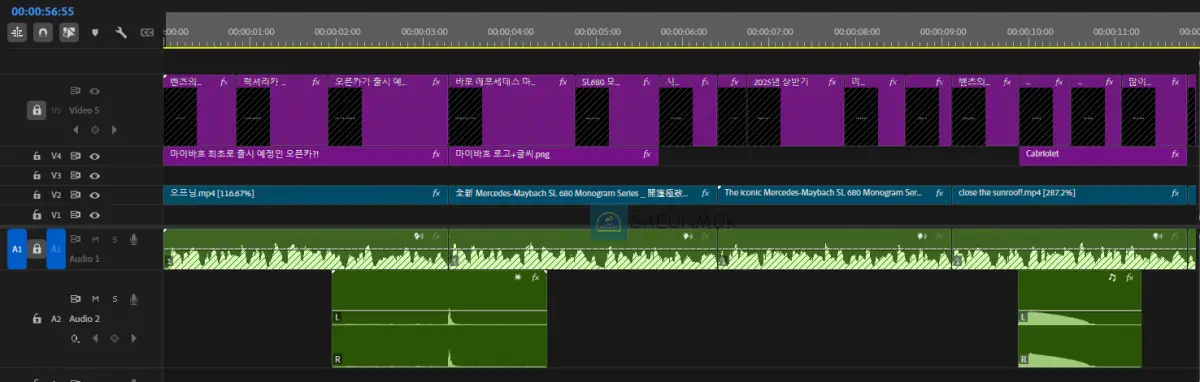The image size is (1200, 382).
Task: Toggle sync lock on V1 track
Action: pyautogui.click(x=76, y=215)
